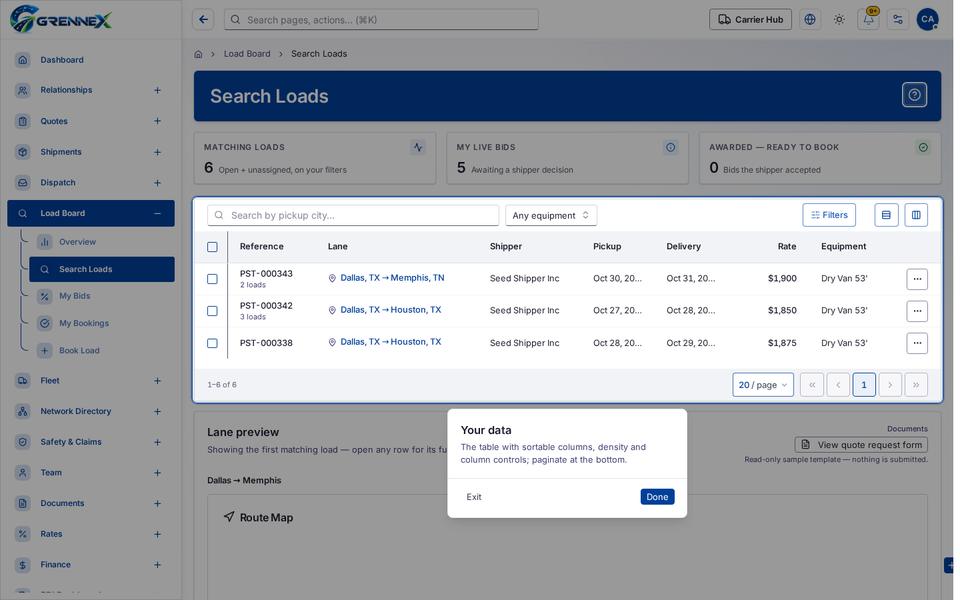Open row actions for PST-000343
Screen dimensions: 960x600
pyautogui.click(x=917, y=279)
